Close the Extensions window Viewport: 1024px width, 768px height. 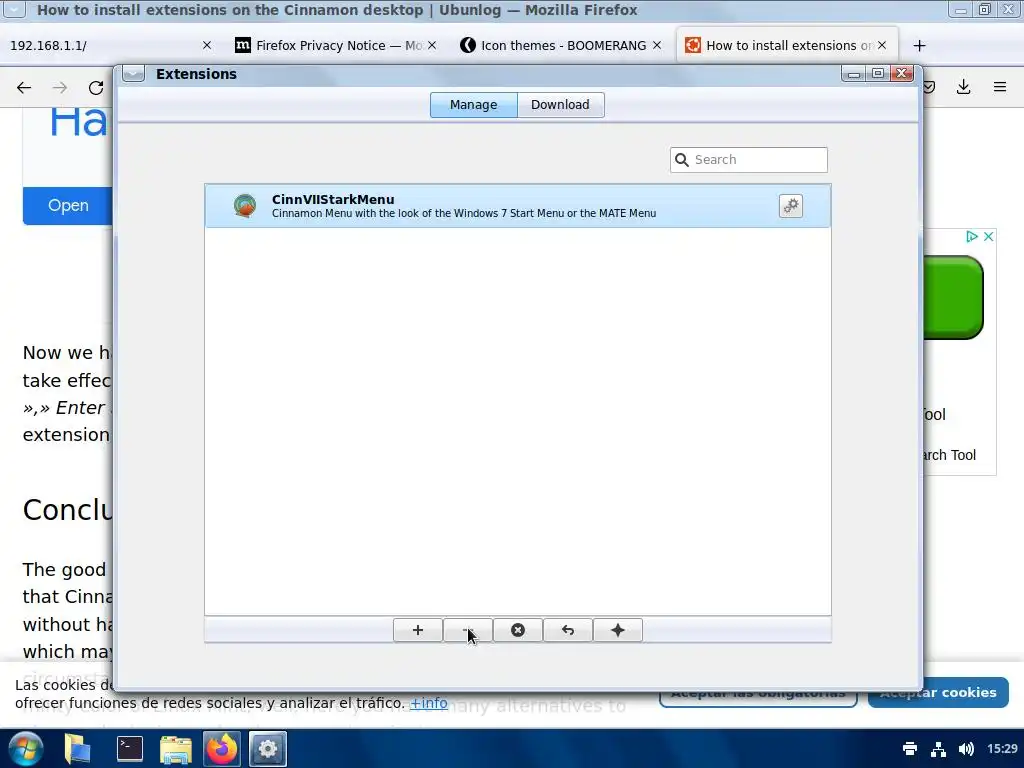pos(902,74)
